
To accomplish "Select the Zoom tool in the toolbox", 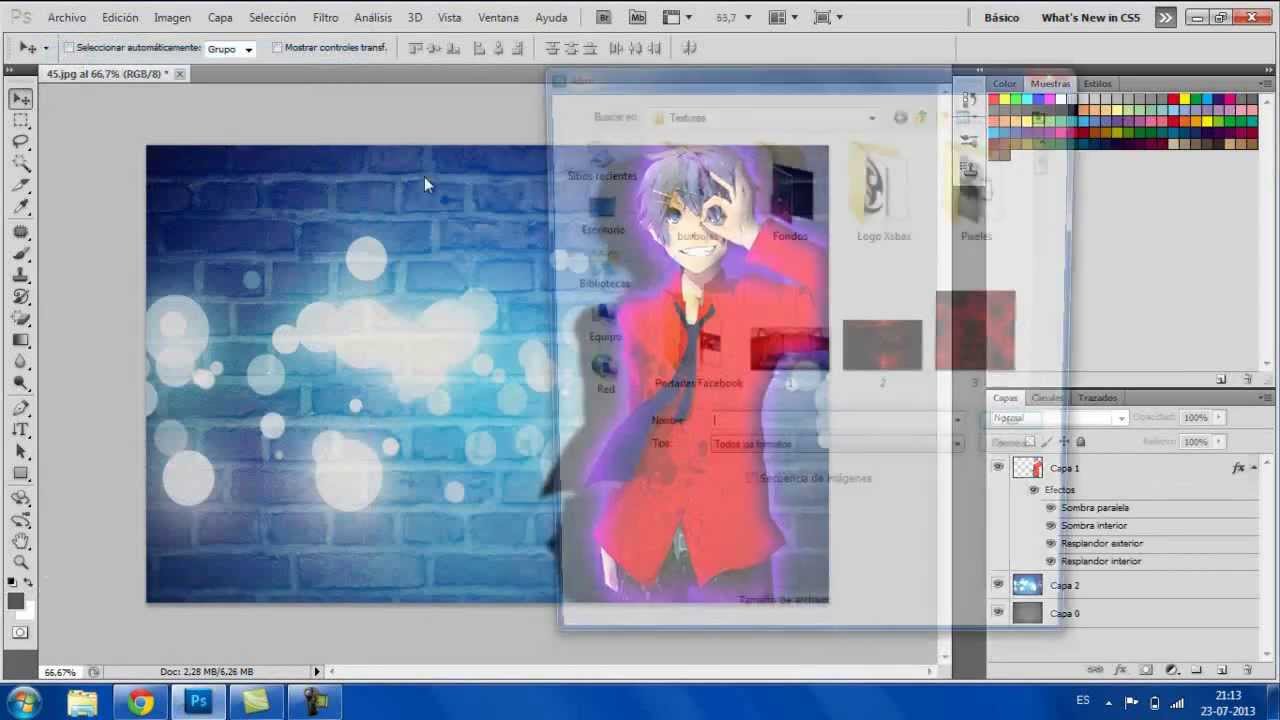I will pos(21,563).
